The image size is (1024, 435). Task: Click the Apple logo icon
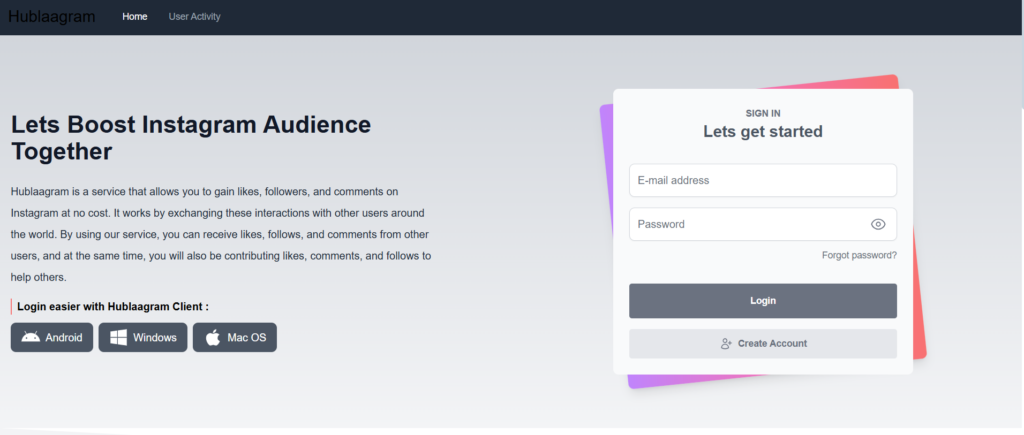pos(213,337)
